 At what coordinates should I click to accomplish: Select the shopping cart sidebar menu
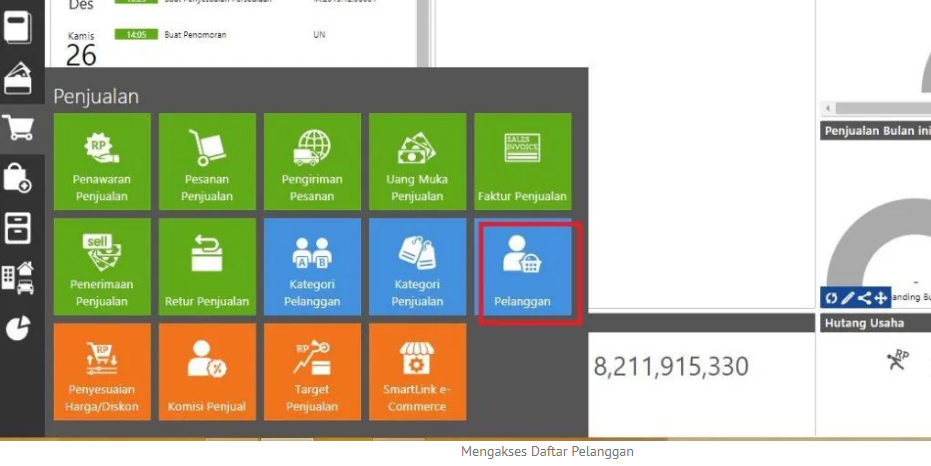click(x=20, y=128)
